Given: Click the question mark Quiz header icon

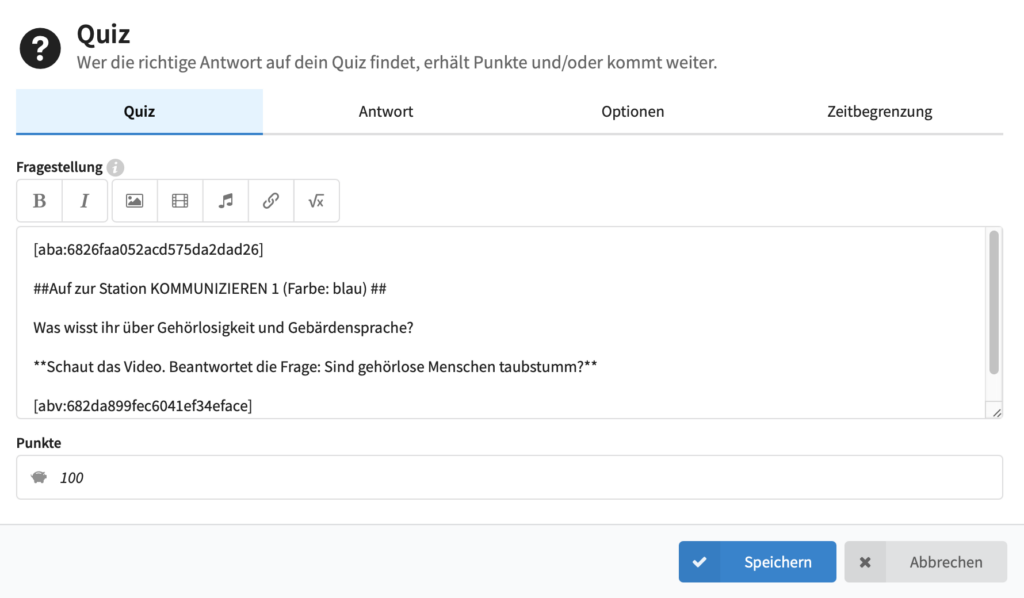Looking at the screenshot, I should click(40, 48).
